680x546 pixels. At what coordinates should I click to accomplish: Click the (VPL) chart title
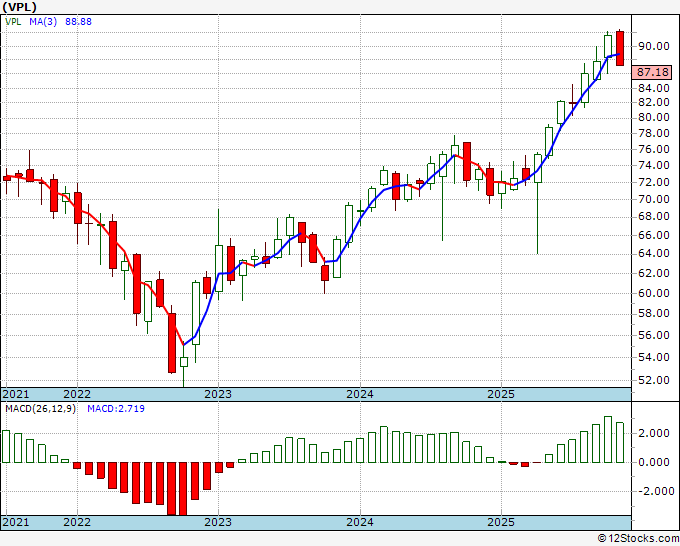[20, 7]
